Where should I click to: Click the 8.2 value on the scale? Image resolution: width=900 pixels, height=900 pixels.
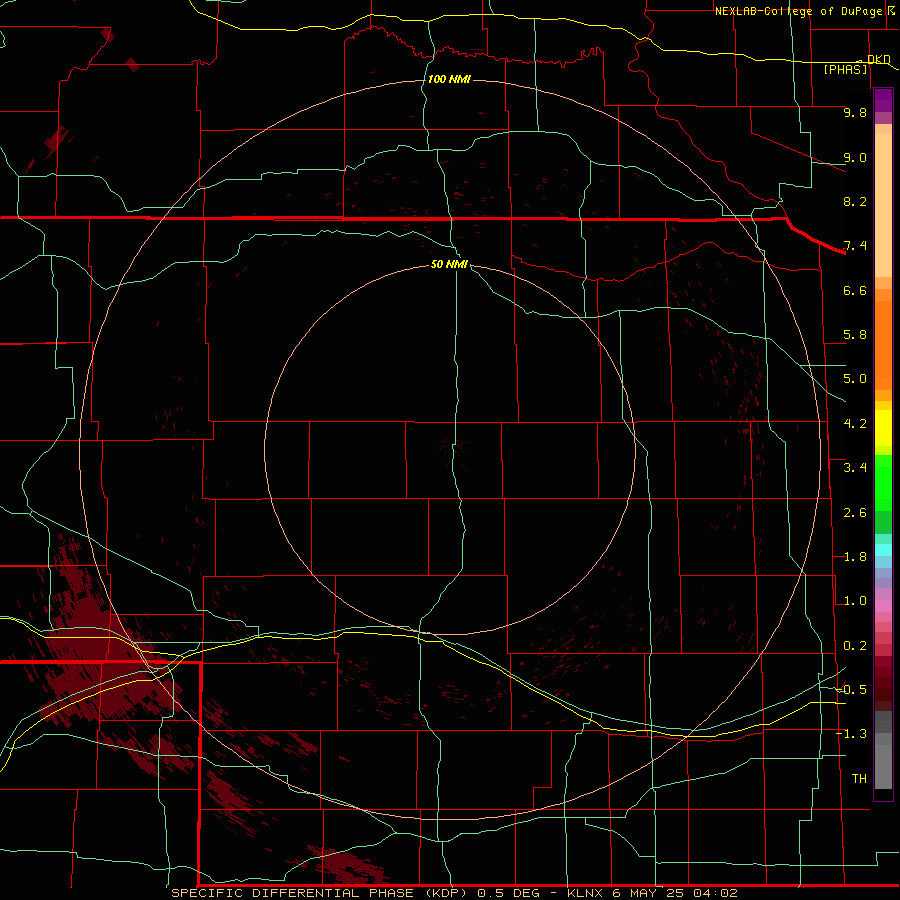pyautogui.click(x=855, y=201)
